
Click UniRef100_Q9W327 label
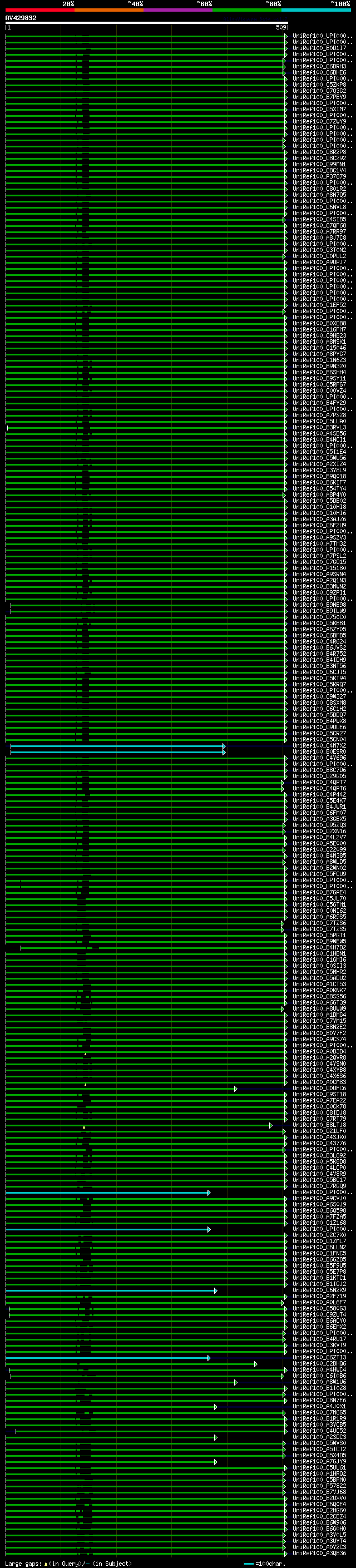pos(319,698)
